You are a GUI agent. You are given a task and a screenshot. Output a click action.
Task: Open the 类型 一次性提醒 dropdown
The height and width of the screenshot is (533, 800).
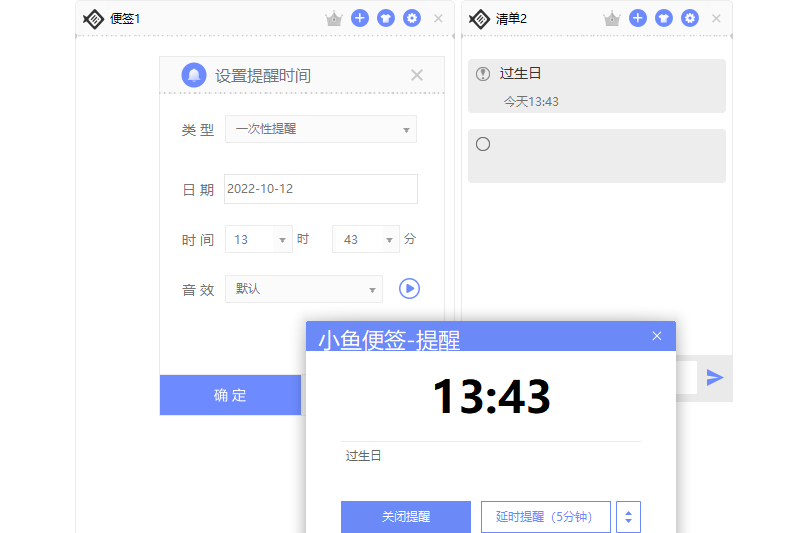[x=321, y=129]
